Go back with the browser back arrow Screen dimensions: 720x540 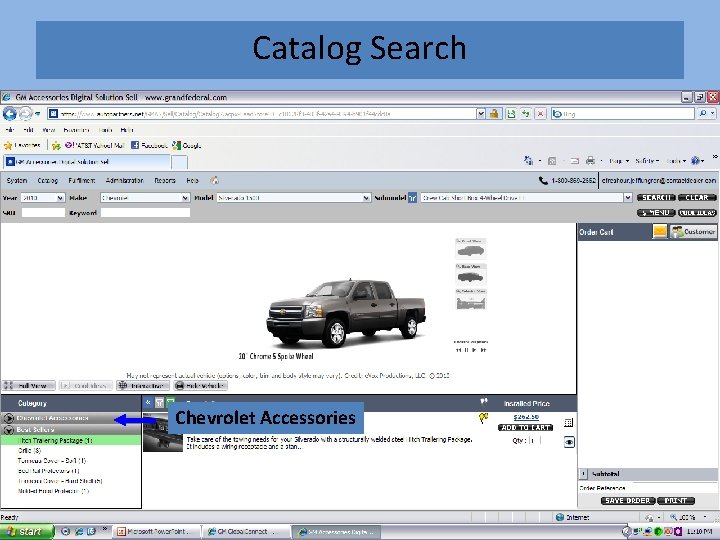pyautogui.click(x=9, y=113)
